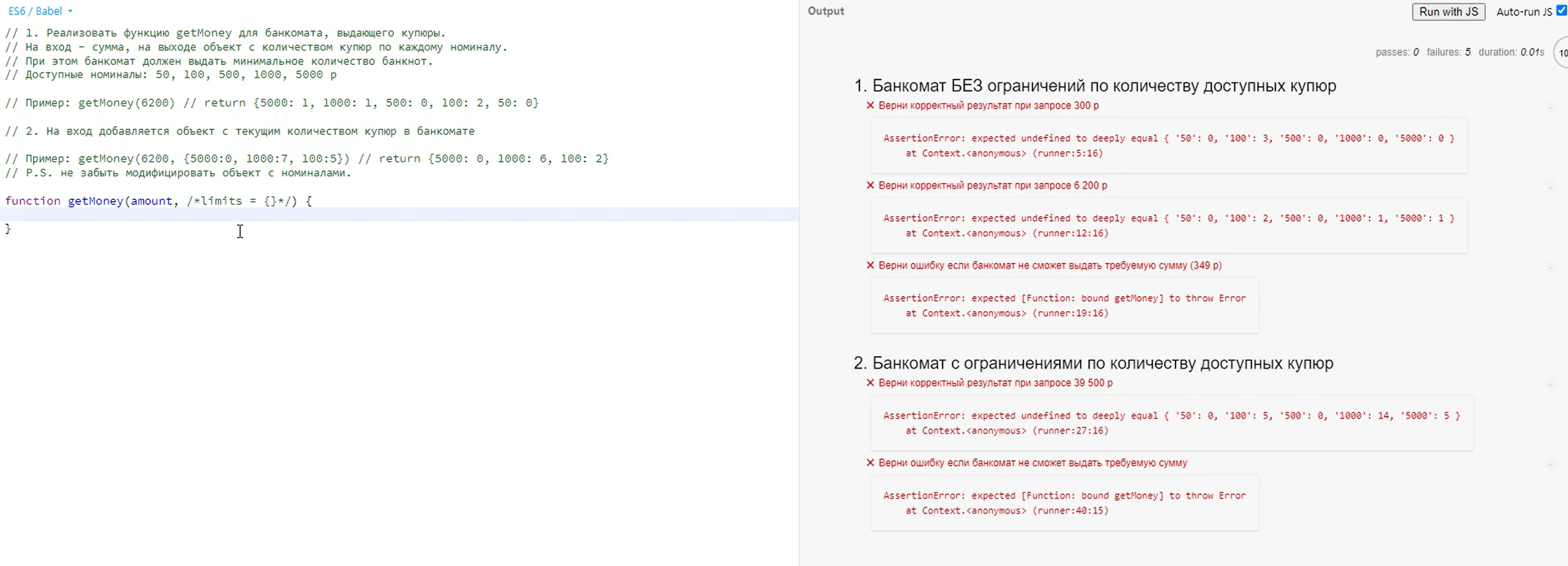The width and height of the screenshot is (1568, 566).
Task: Click the error block showing runner:5:16
Action: (x=1169, y=146)
